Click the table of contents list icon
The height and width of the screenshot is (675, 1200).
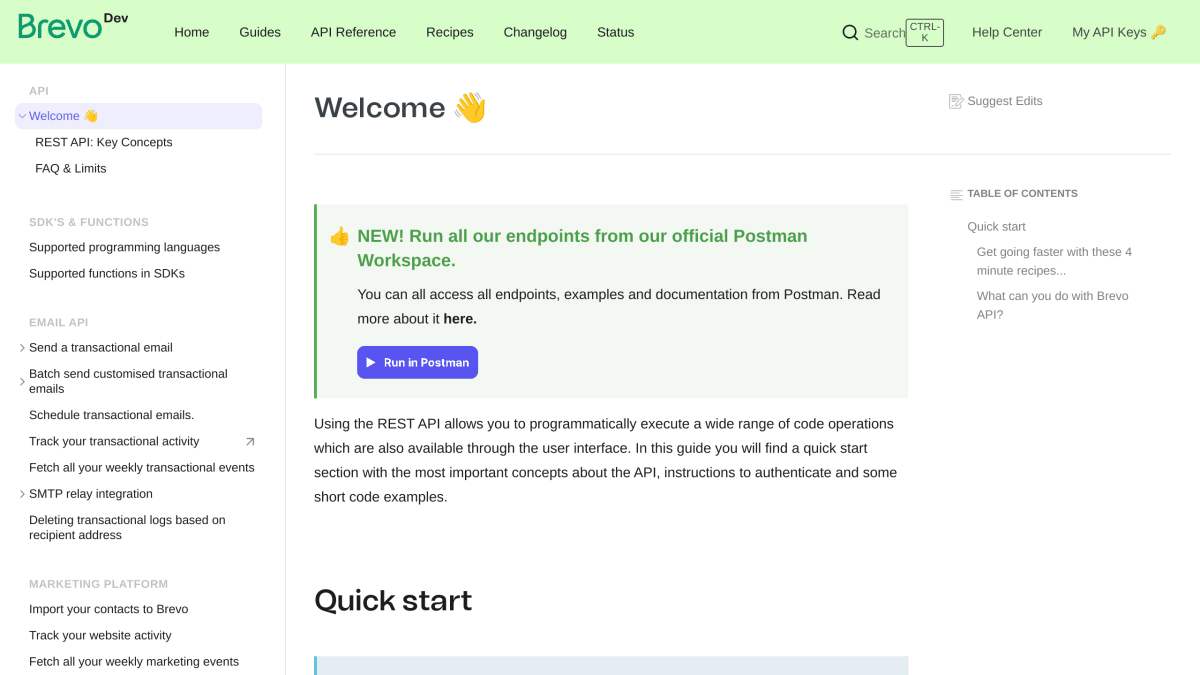tap(956, 194)
